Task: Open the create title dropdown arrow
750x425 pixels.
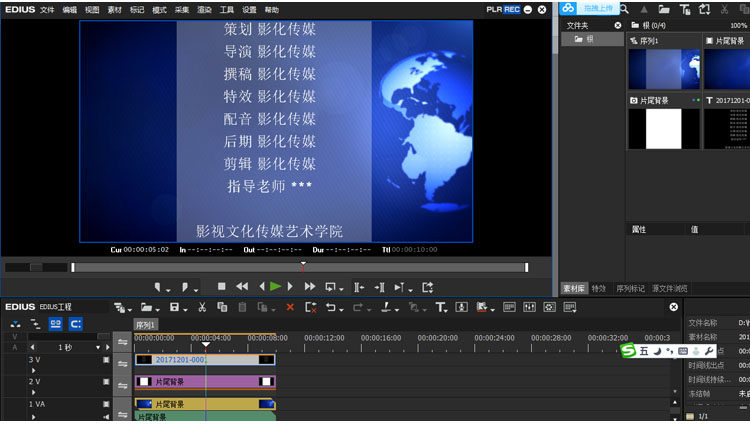Action: [446, 310]
